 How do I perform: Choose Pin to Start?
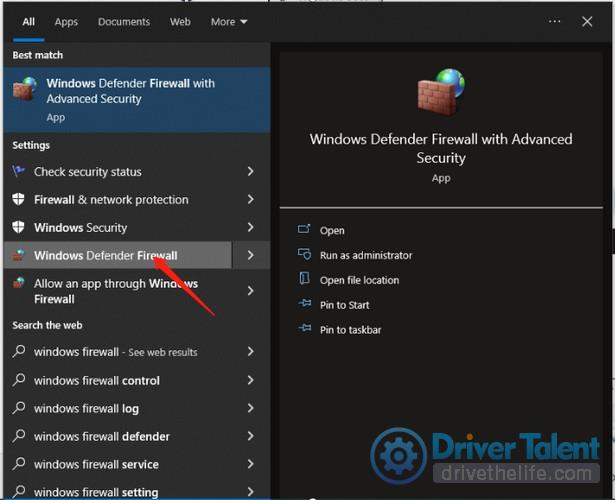(344, 305)
